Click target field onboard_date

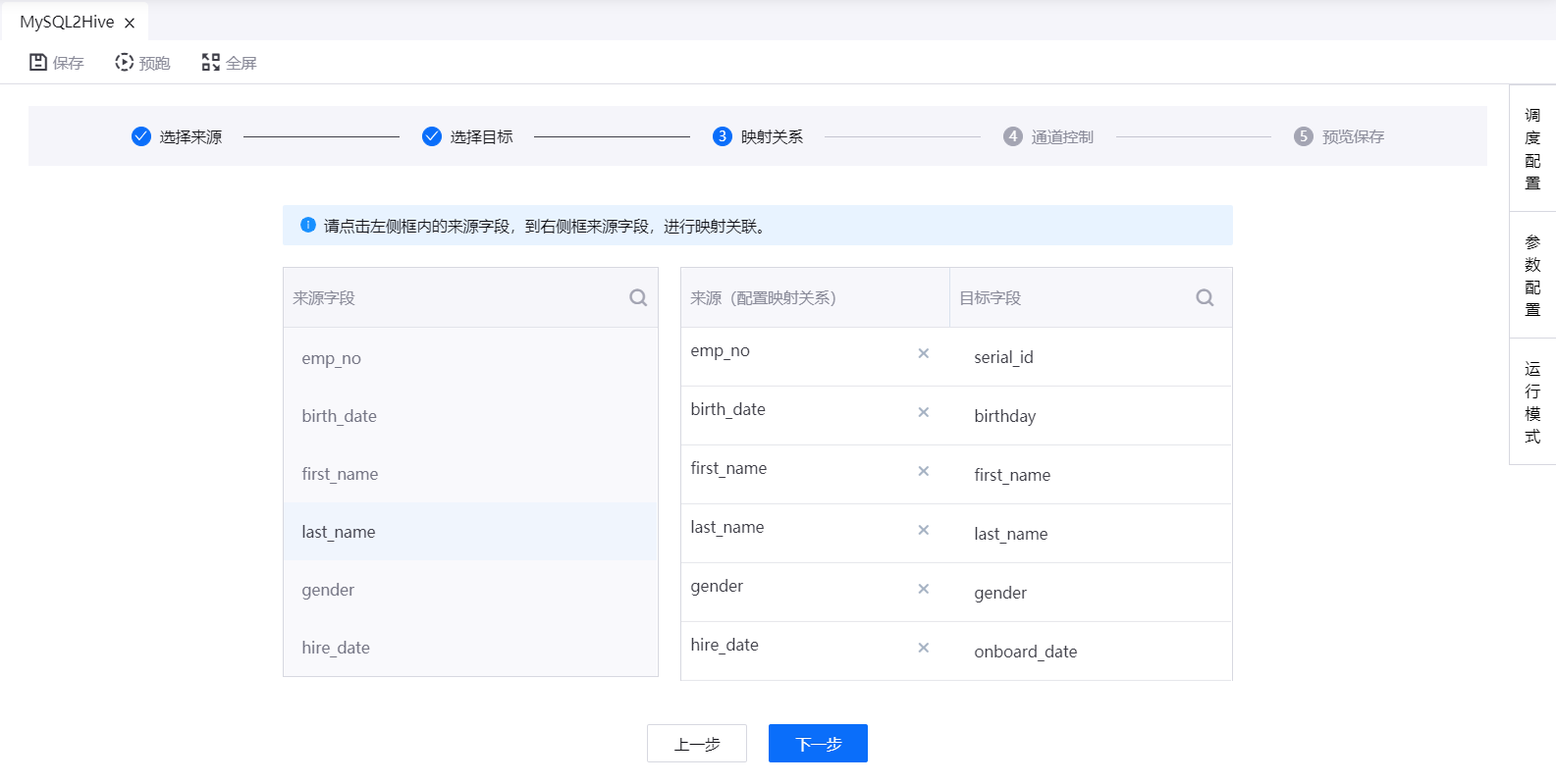coord(1025,652)
